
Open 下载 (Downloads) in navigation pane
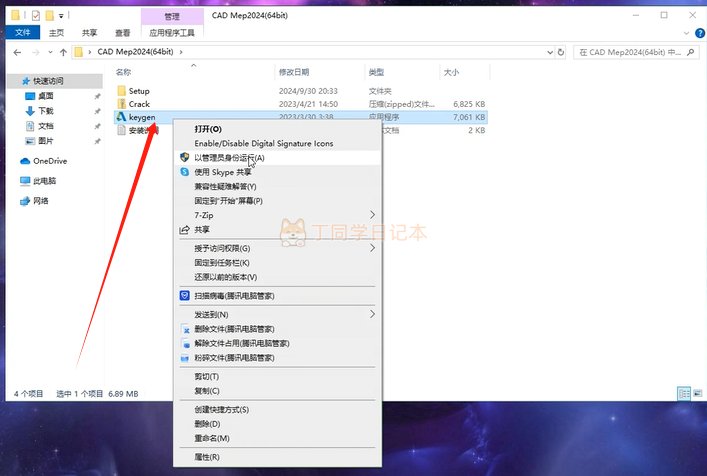tap(46, 111)
